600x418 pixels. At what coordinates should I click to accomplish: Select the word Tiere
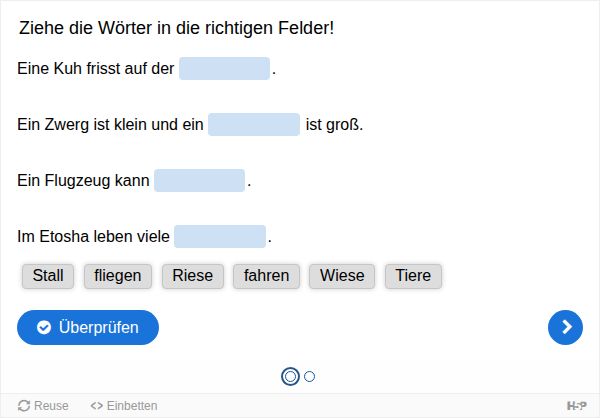point(413,276)
